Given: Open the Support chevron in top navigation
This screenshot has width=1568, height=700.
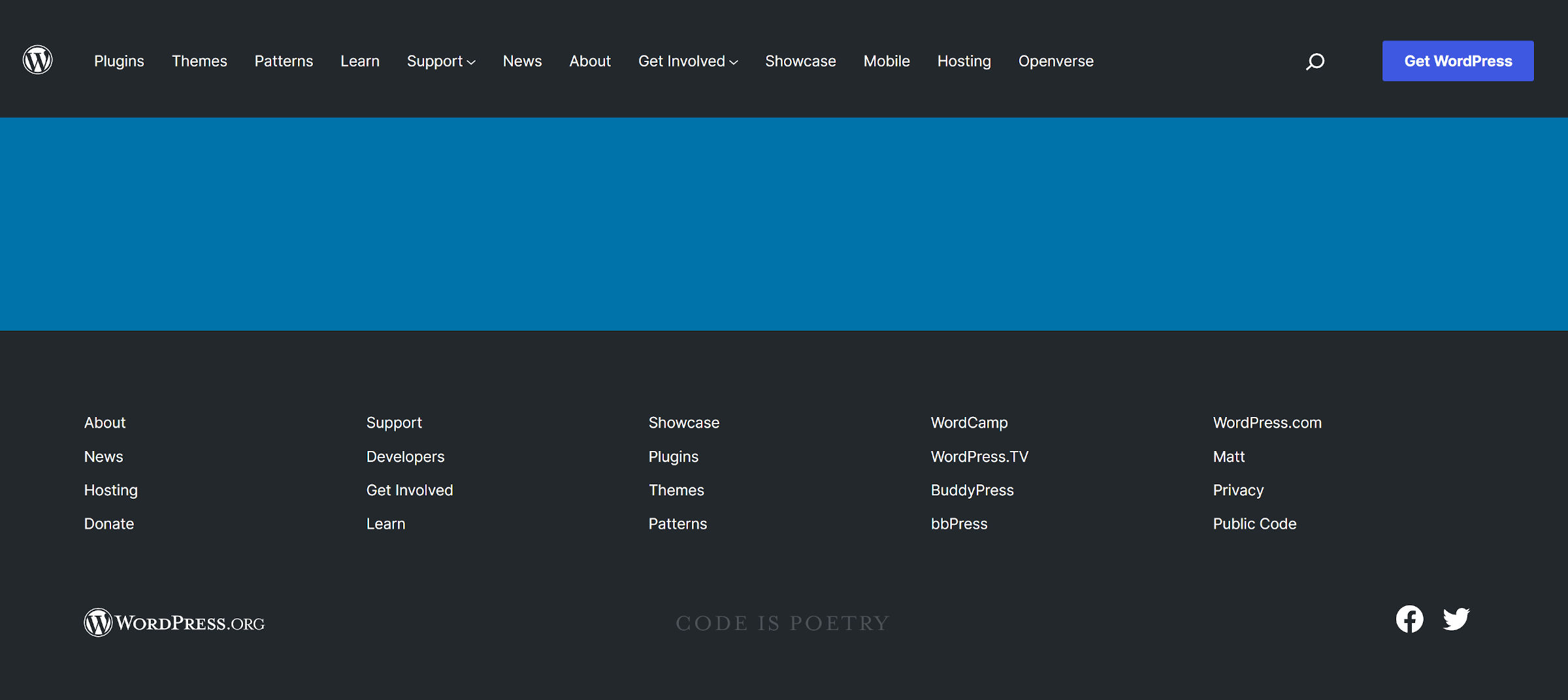Looking at the screenshot, I should pyautogui.click(x=472, y=62).
